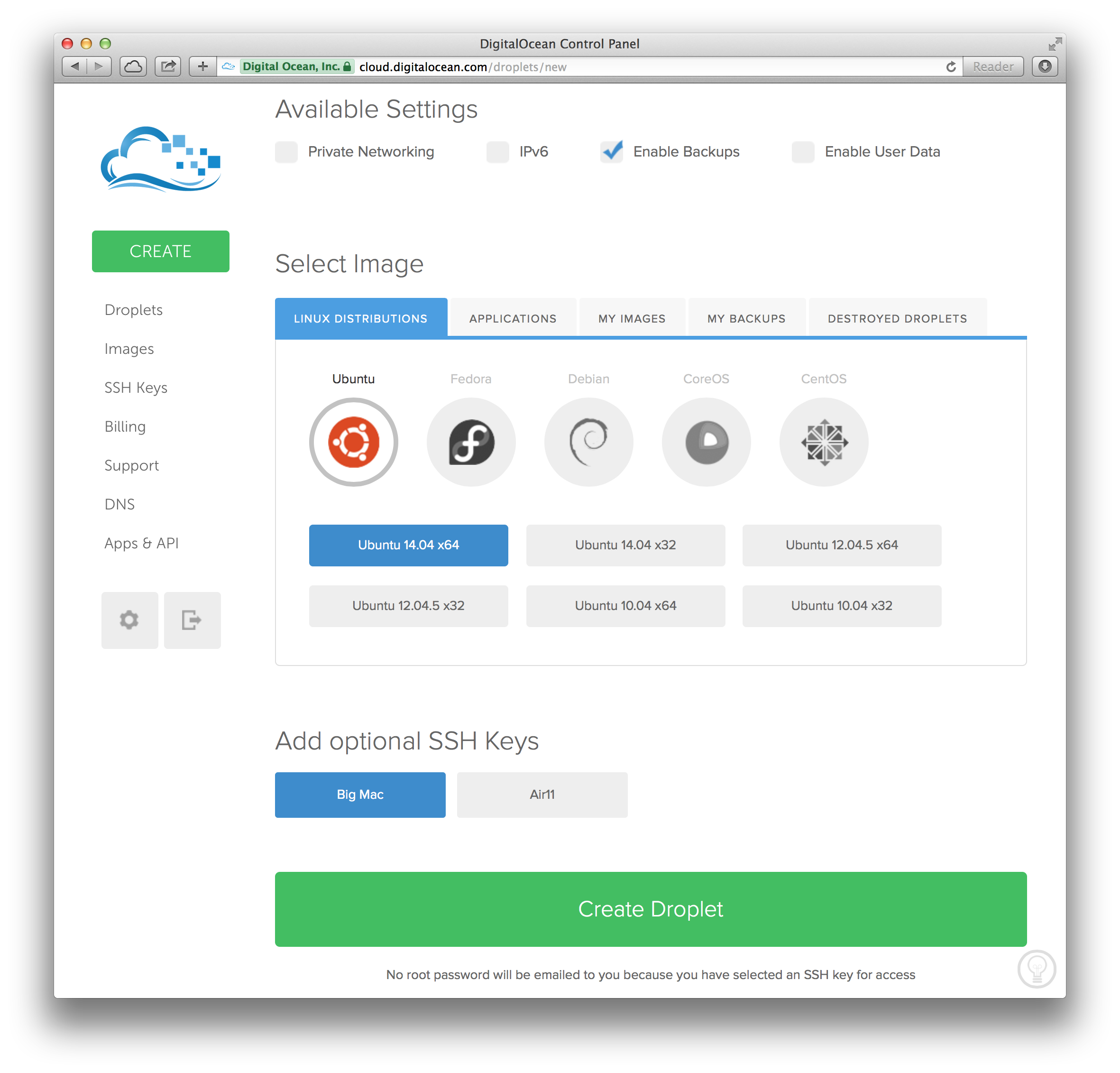Open the My Backups tab
1120x1073 pixels.
746,318
